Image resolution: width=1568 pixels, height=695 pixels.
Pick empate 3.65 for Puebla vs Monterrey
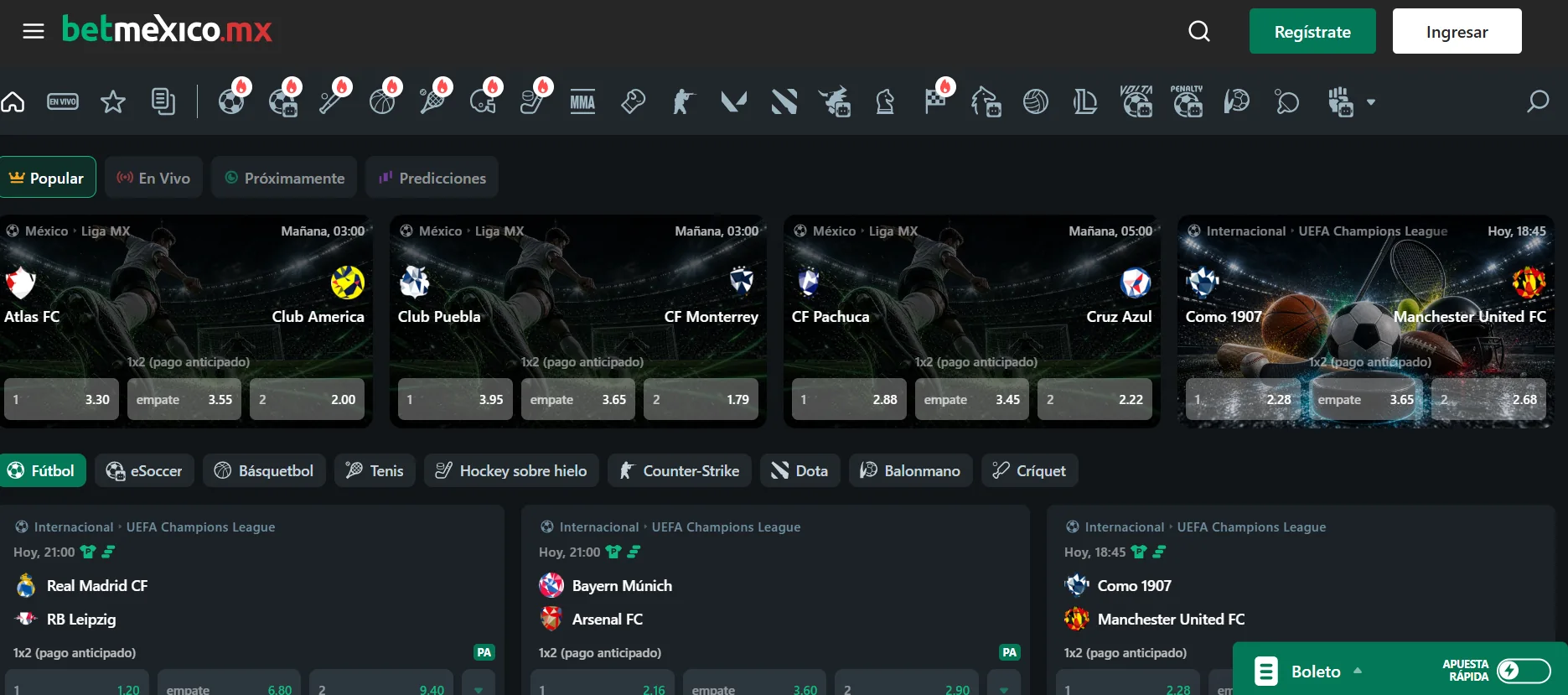(578, 399)
